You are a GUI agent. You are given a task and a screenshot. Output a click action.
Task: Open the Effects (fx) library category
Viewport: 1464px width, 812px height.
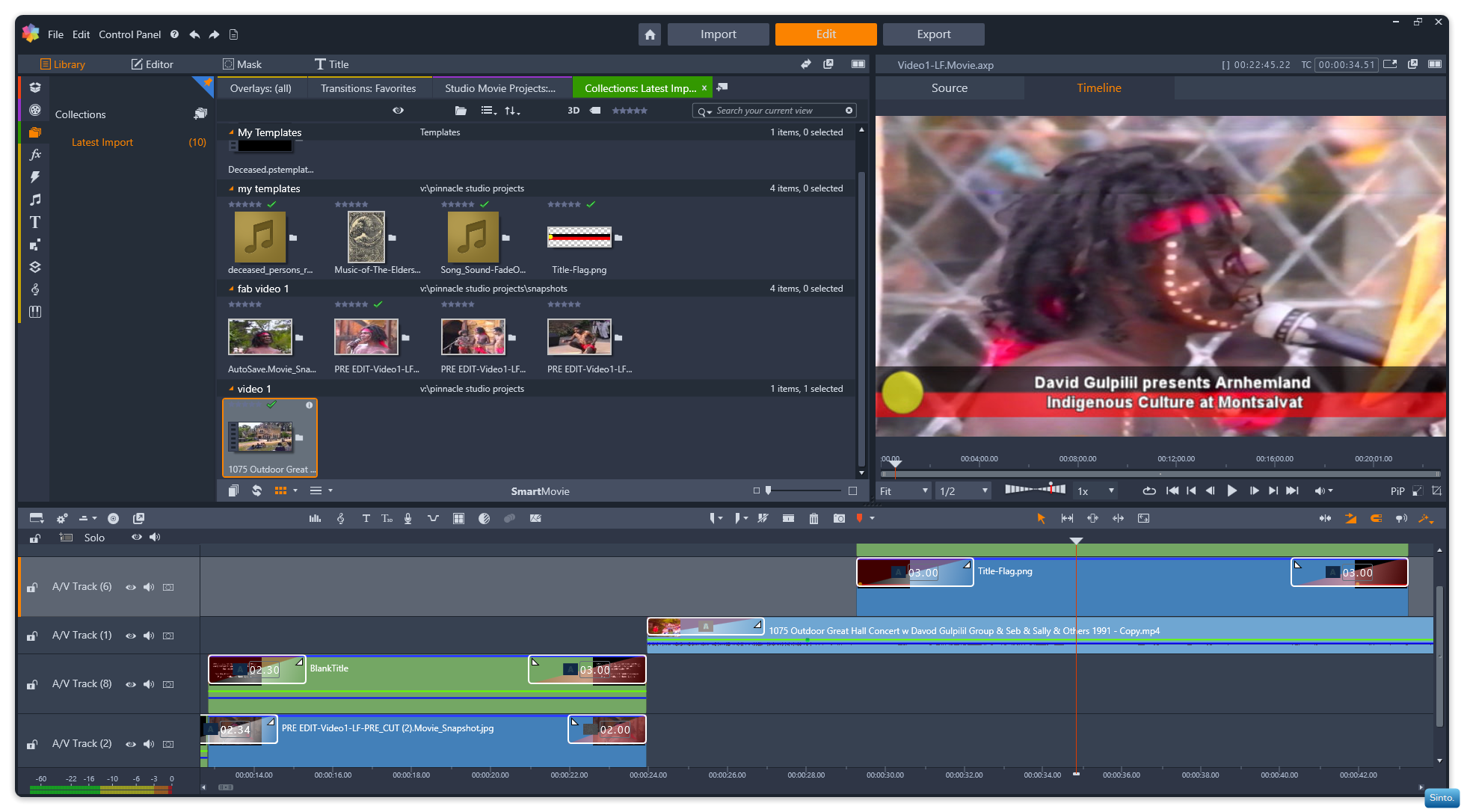[35, 155]
